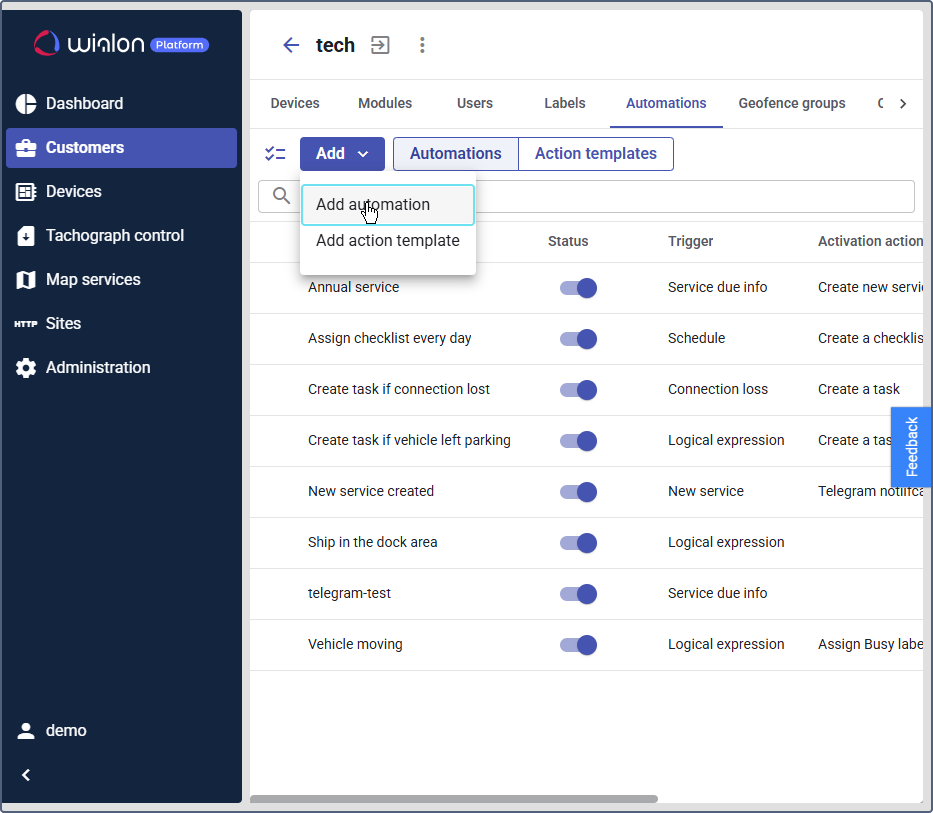Collapse the sidebar with the left chevron

[27, 775]
